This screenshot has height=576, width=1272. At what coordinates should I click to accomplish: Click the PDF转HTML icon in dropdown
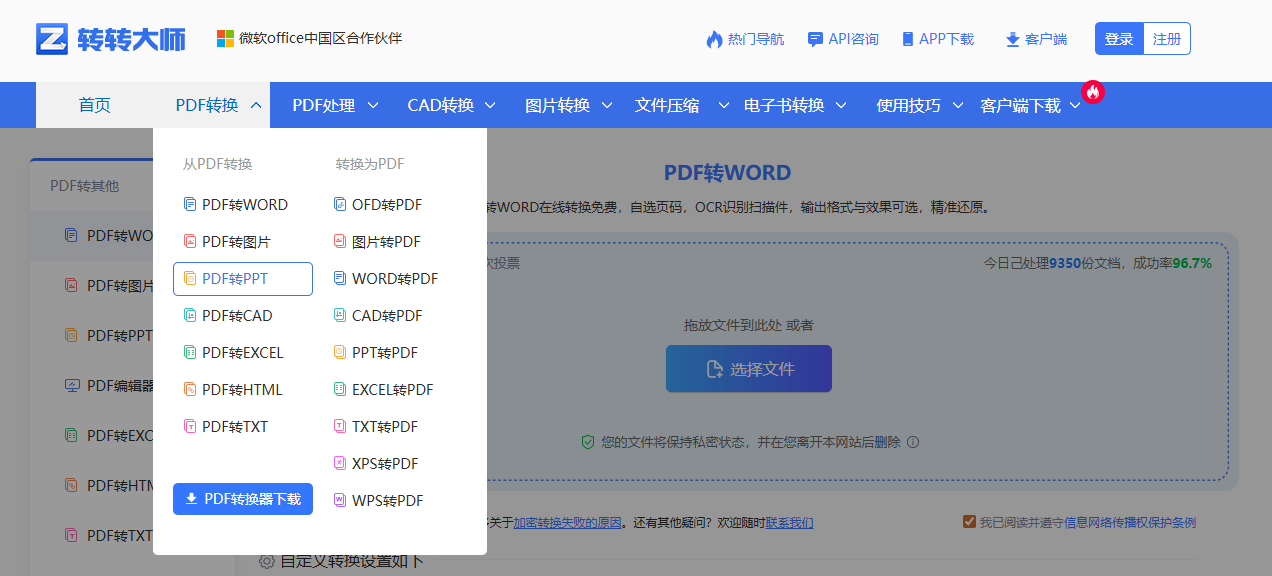coord(190,389)
